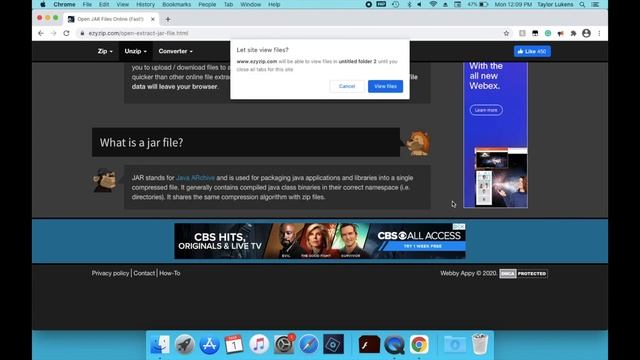Click the Facebook Like button

pyautogui.click(x=532, y=51)
